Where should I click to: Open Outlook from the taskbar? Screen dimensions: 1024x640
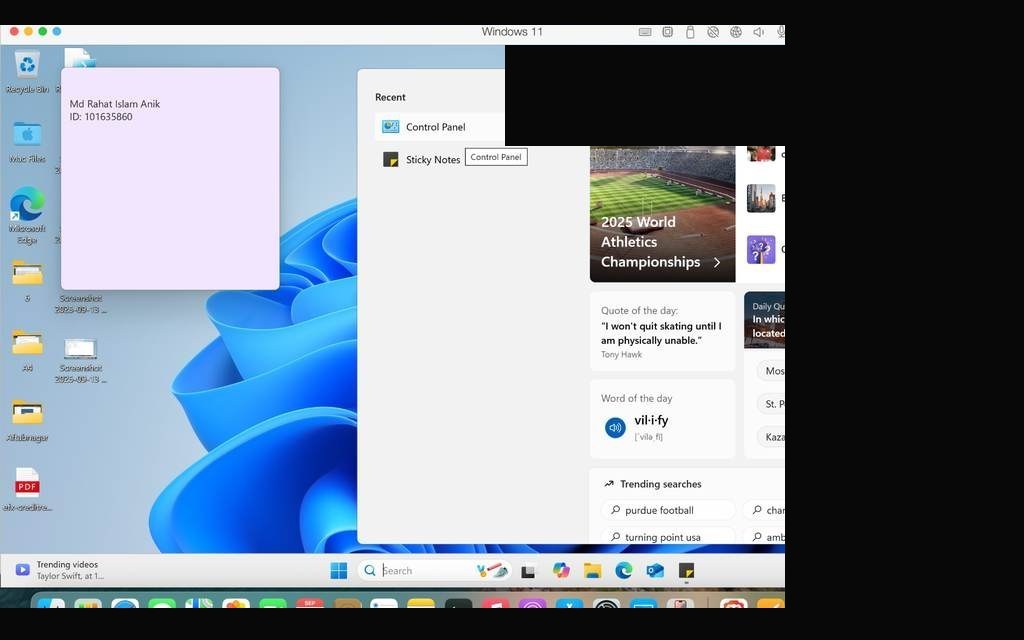pos(655,571)
